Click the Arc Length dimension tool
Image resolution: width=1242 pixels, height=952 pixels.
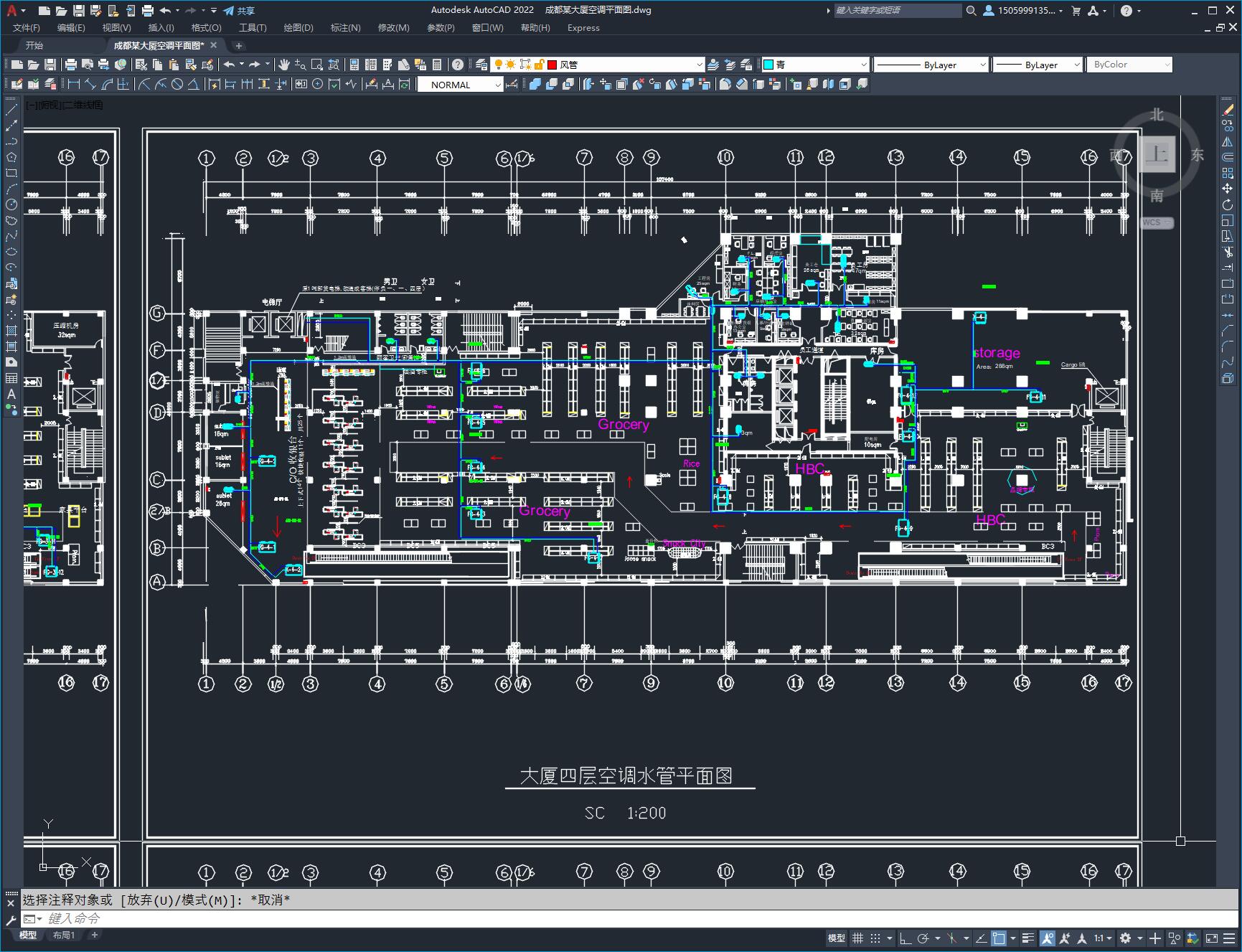(x=108, y=85)
